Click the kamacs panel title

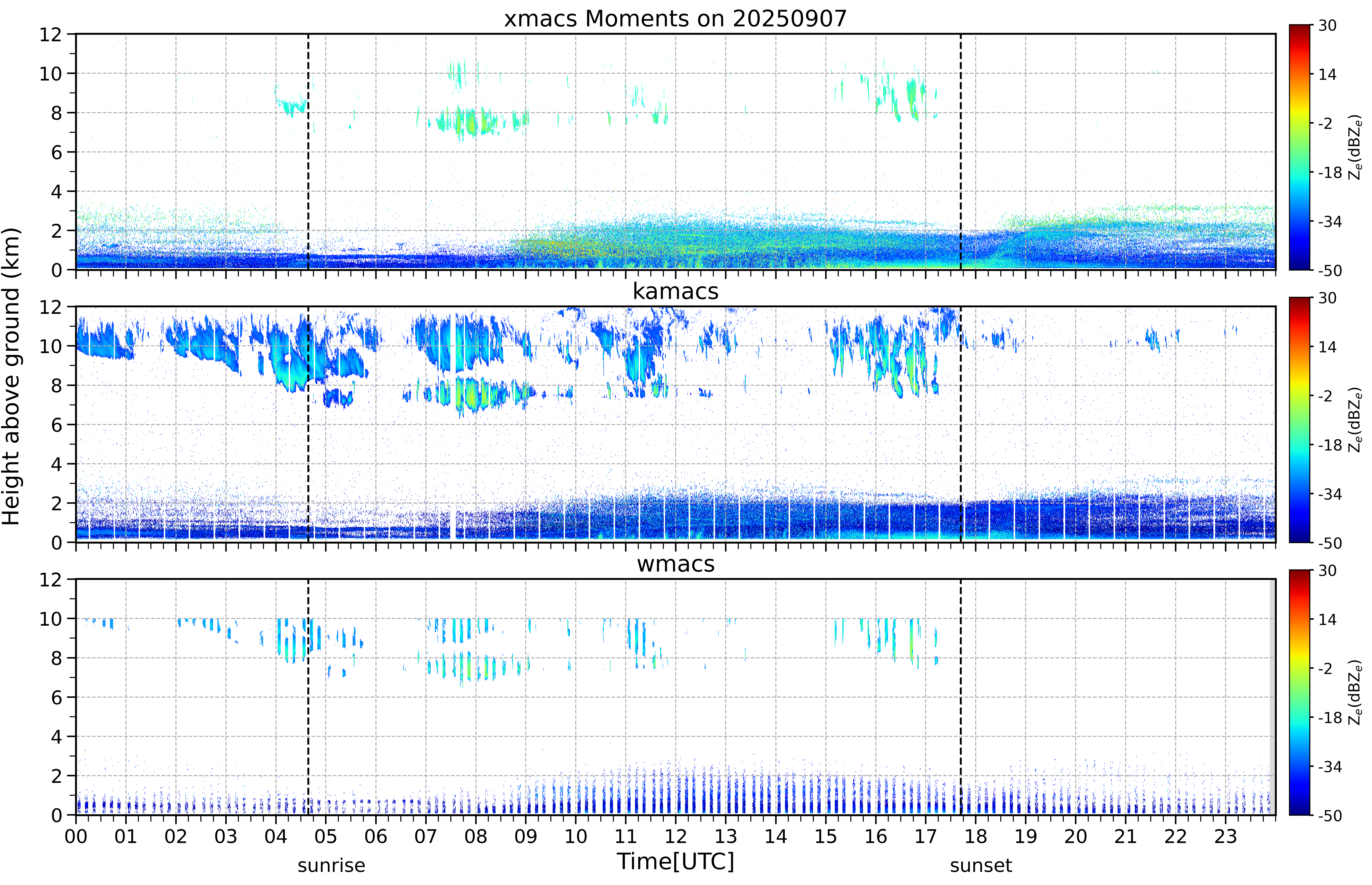[x=675, y=291]
